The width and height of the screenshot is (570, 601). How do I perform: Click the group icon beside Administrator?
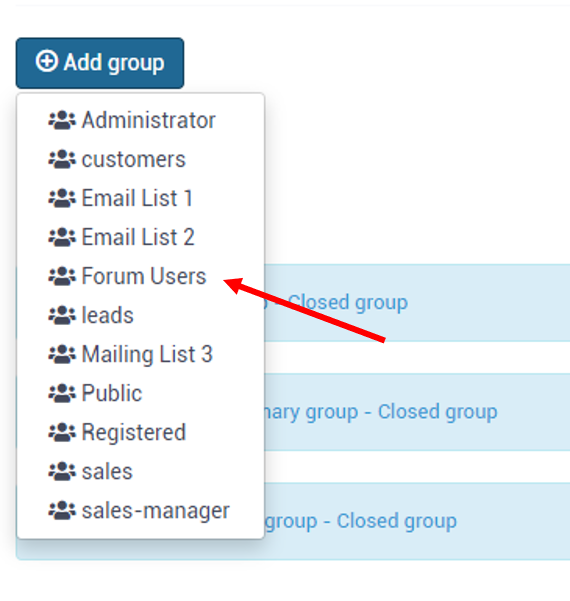(62, 120)
